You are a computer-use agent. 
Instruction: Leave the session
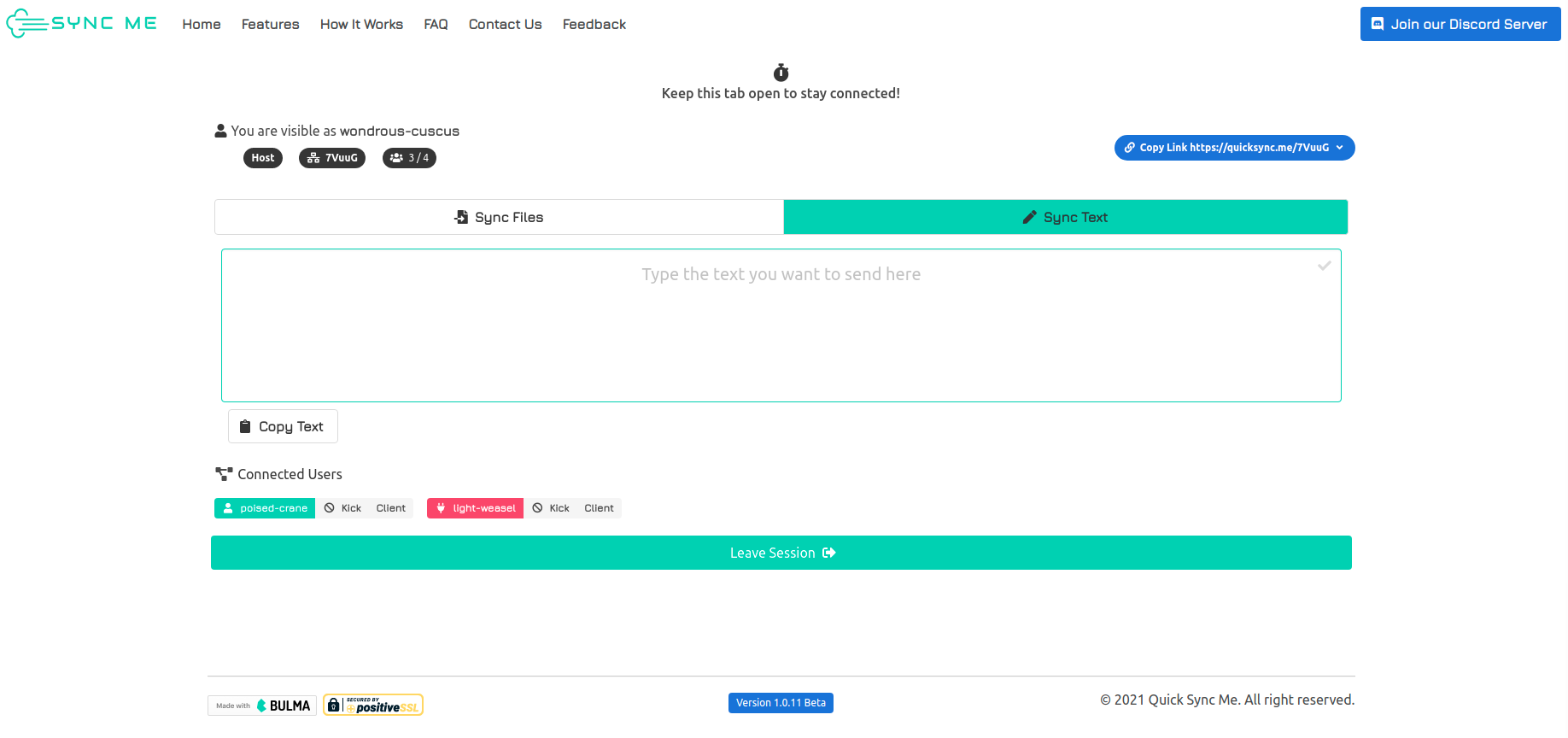pyautogui.click(x=781, y=553)
